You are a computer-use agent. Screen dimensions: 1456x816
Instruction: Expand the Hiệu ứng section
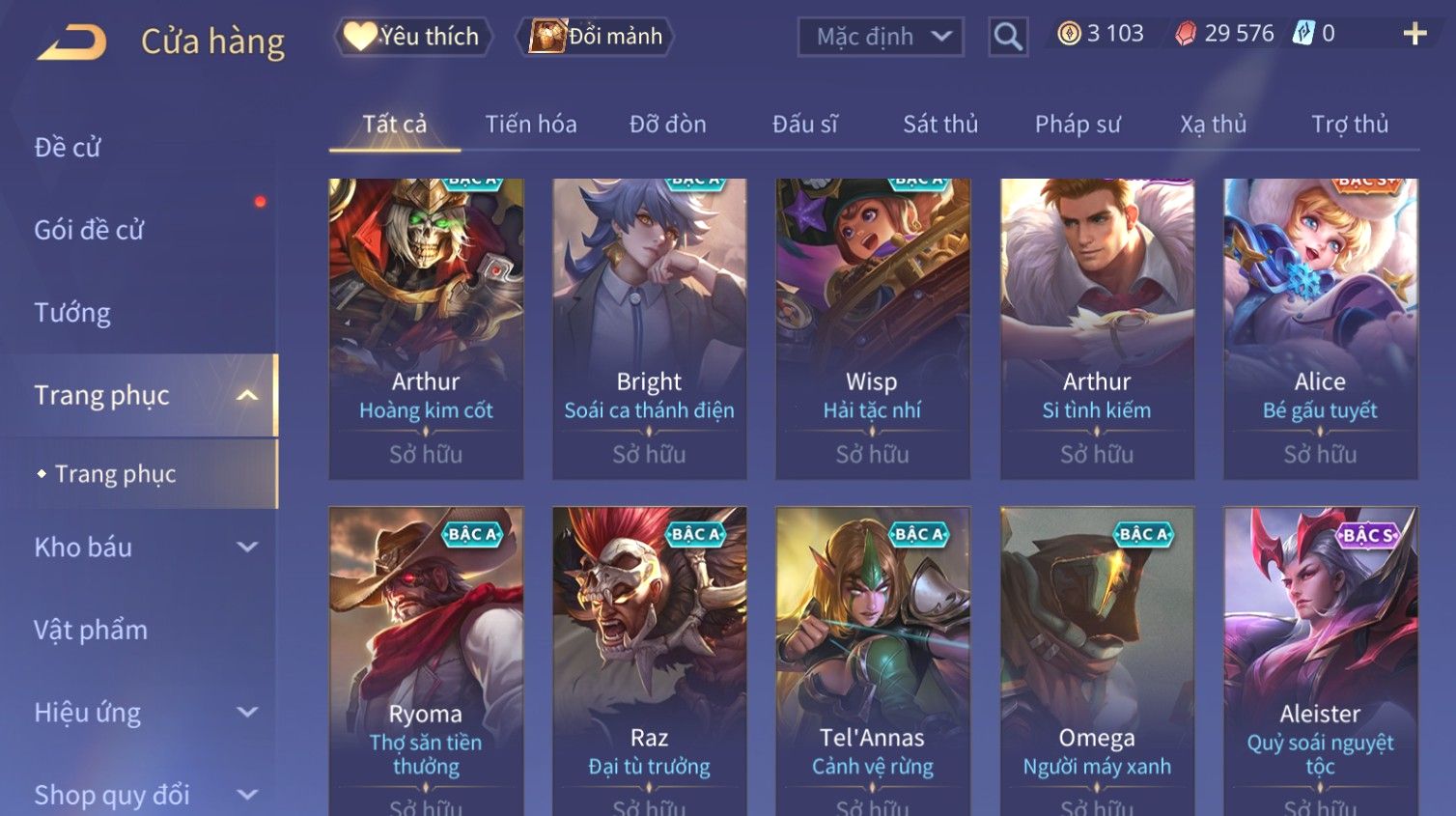(x=247, y=712)
